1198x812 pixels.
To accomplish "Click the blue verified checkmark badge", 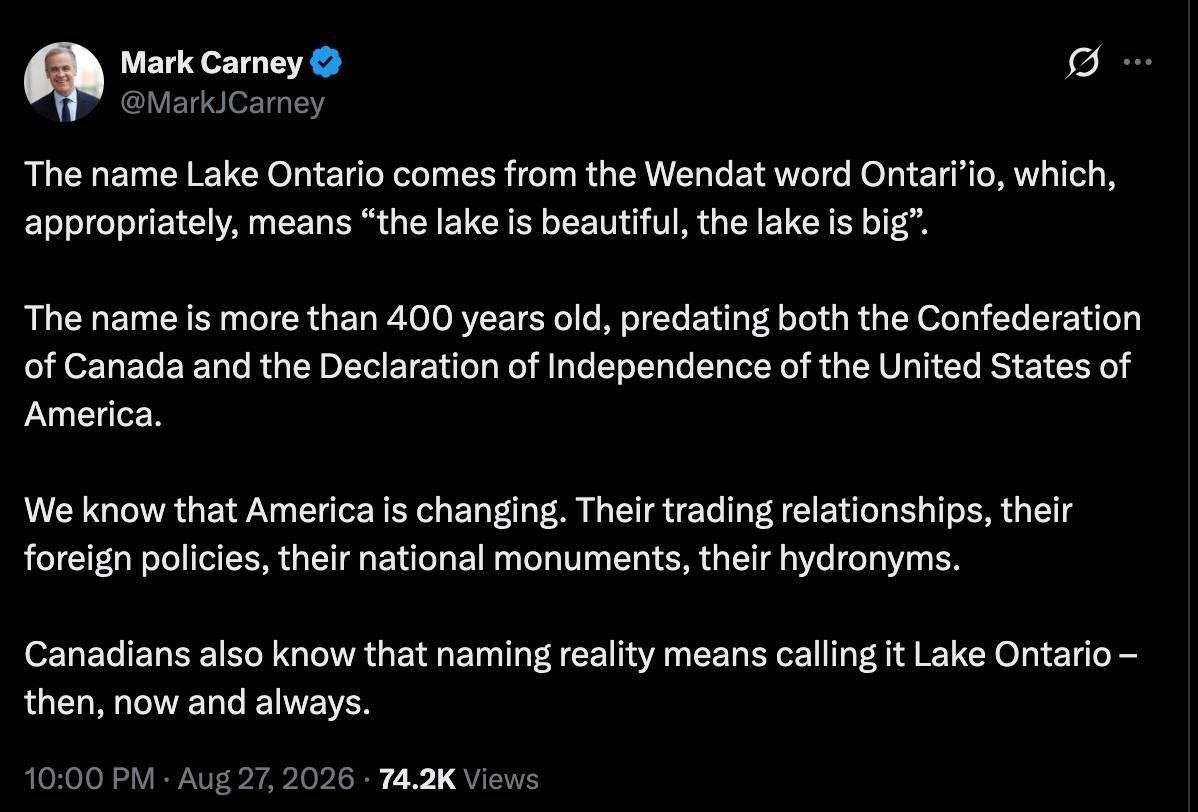I will [326, 62].
